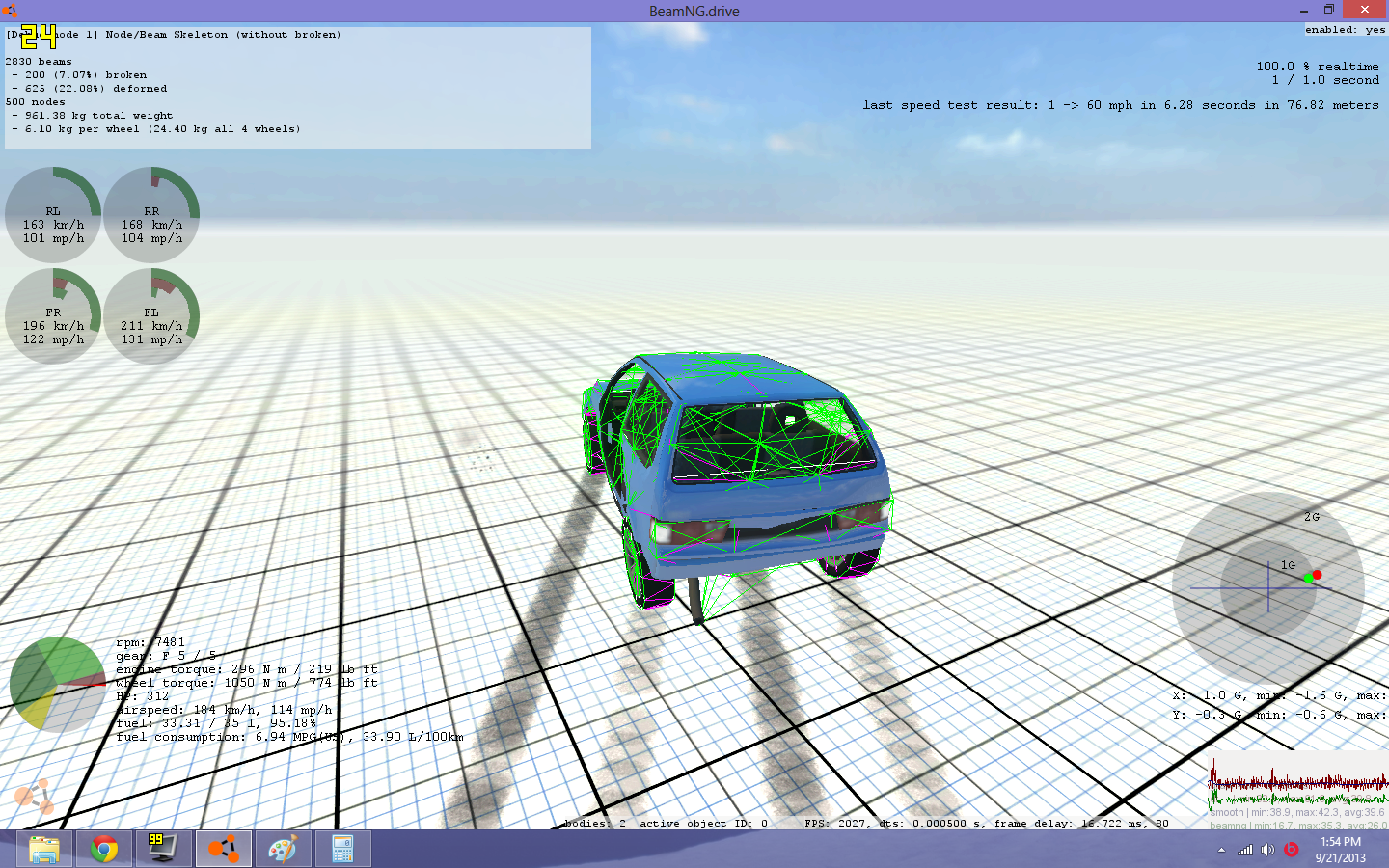Click the '500 nodes' line

[36, 102]
